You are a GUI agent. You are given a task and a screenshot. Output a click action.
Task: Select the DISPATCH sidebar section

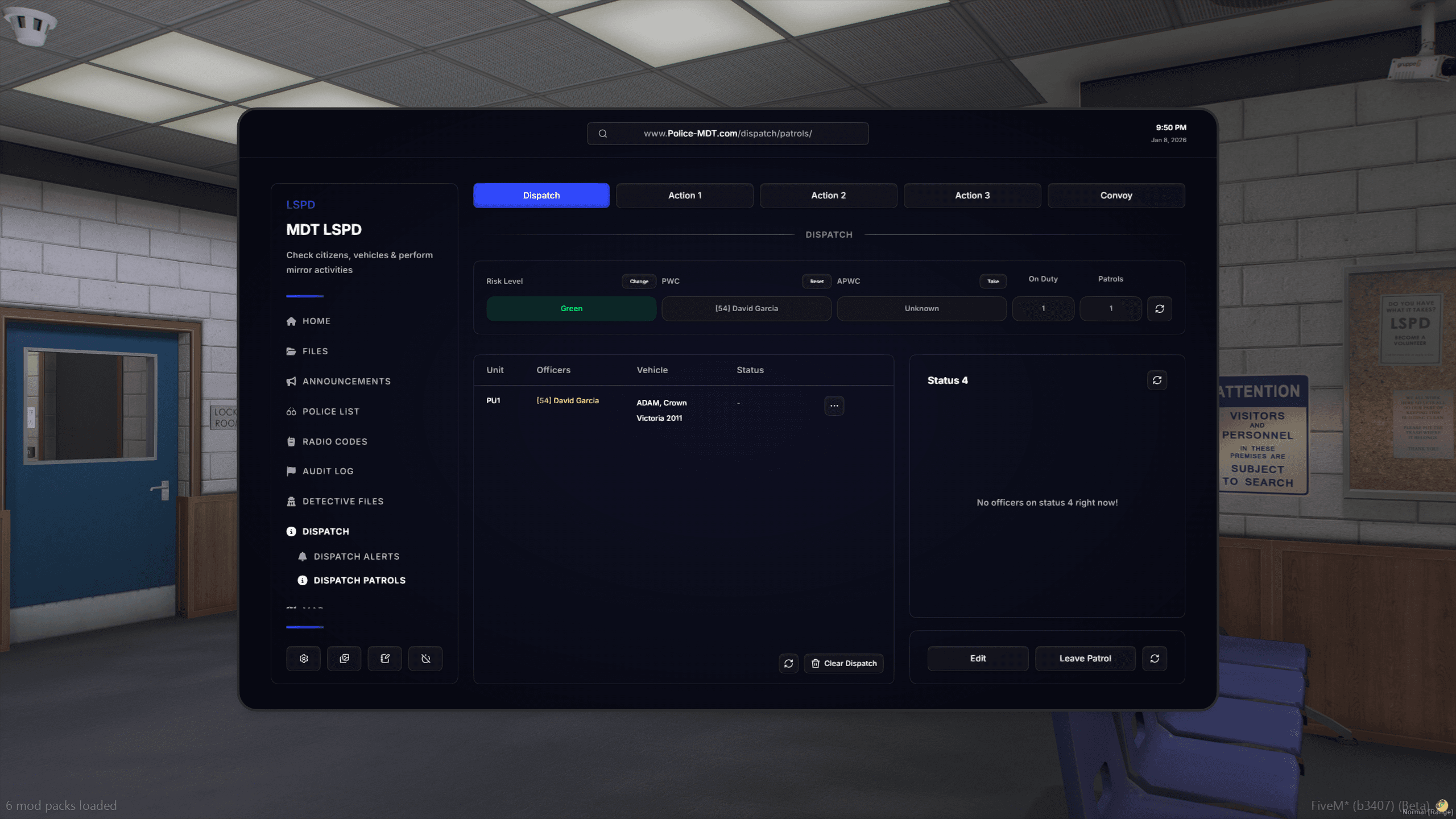(x=317, y=531)
